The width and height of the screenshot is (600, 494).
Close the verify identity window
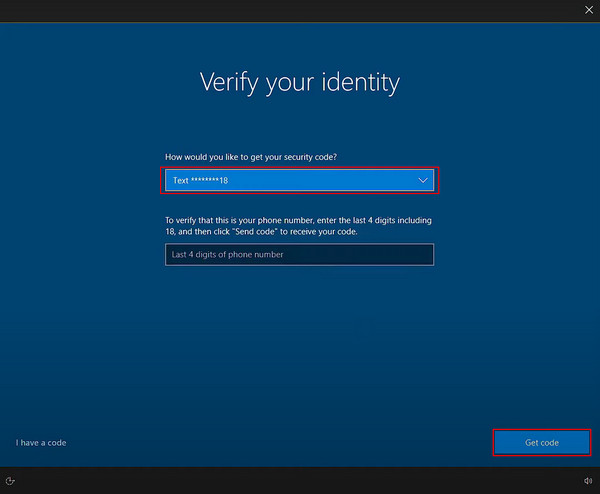click(x=589, y=10)
